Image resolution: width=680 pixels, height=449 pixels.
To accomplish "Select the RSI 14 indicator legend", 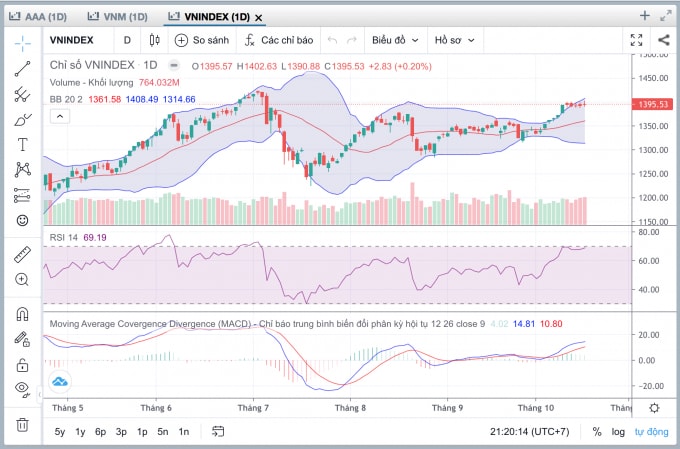I will pyautogui.click(x=64, y=237).
